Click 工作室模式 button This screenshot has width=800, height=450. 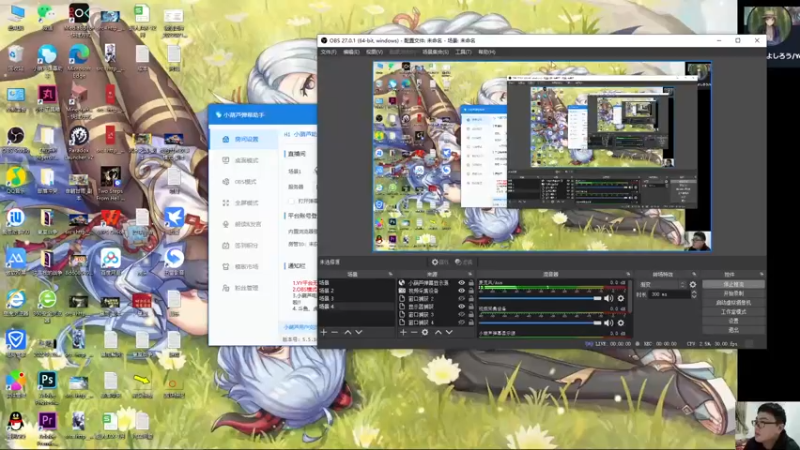point(733,312)
